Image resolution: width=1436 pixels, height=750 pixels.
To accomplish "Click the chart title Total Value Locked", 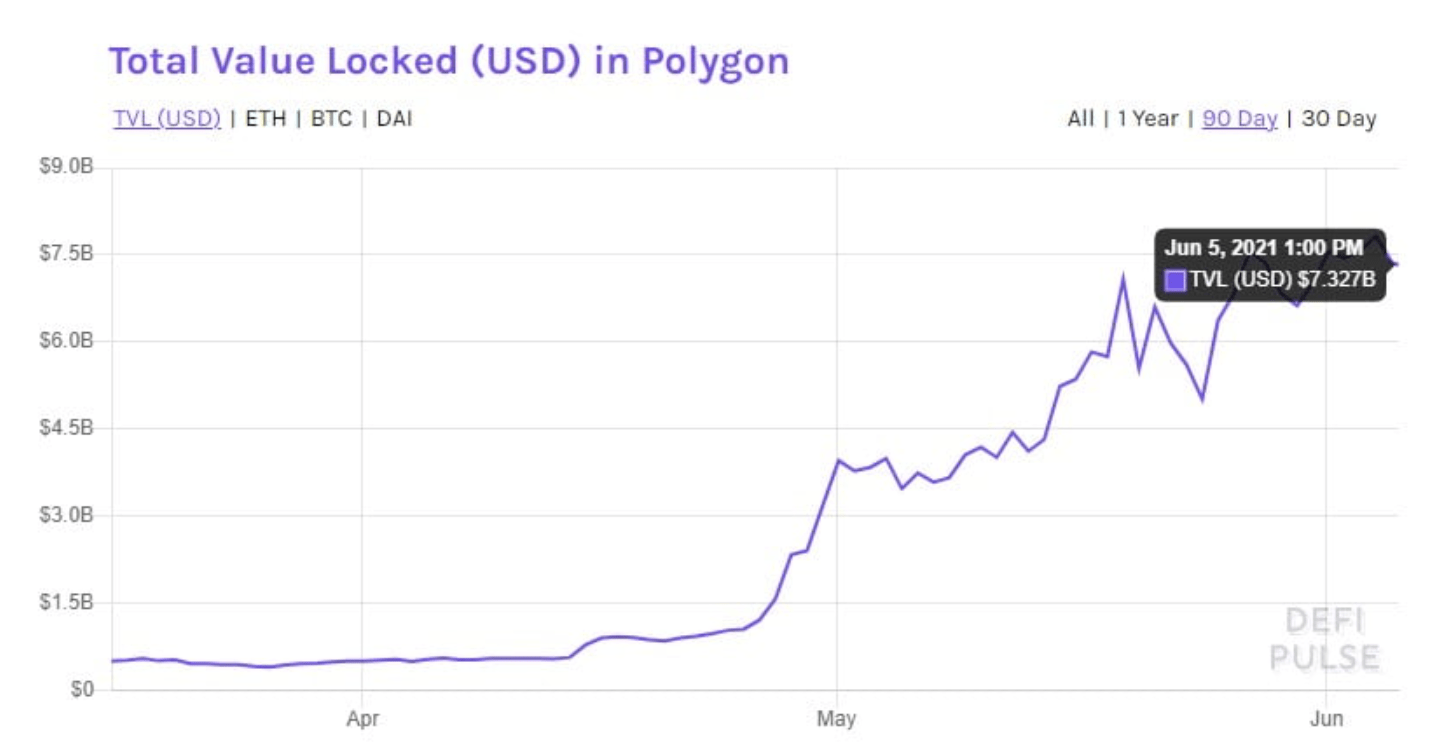I will pos(449,61).
